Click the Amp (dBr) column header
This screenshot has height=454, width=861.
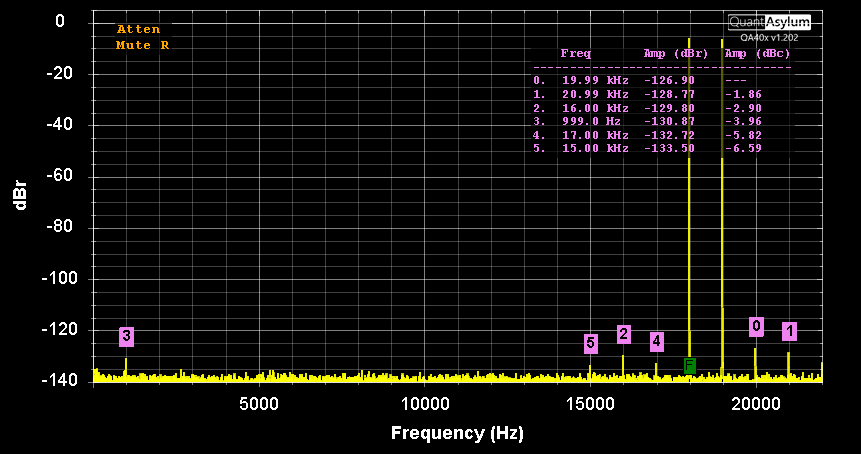[676, 54]
